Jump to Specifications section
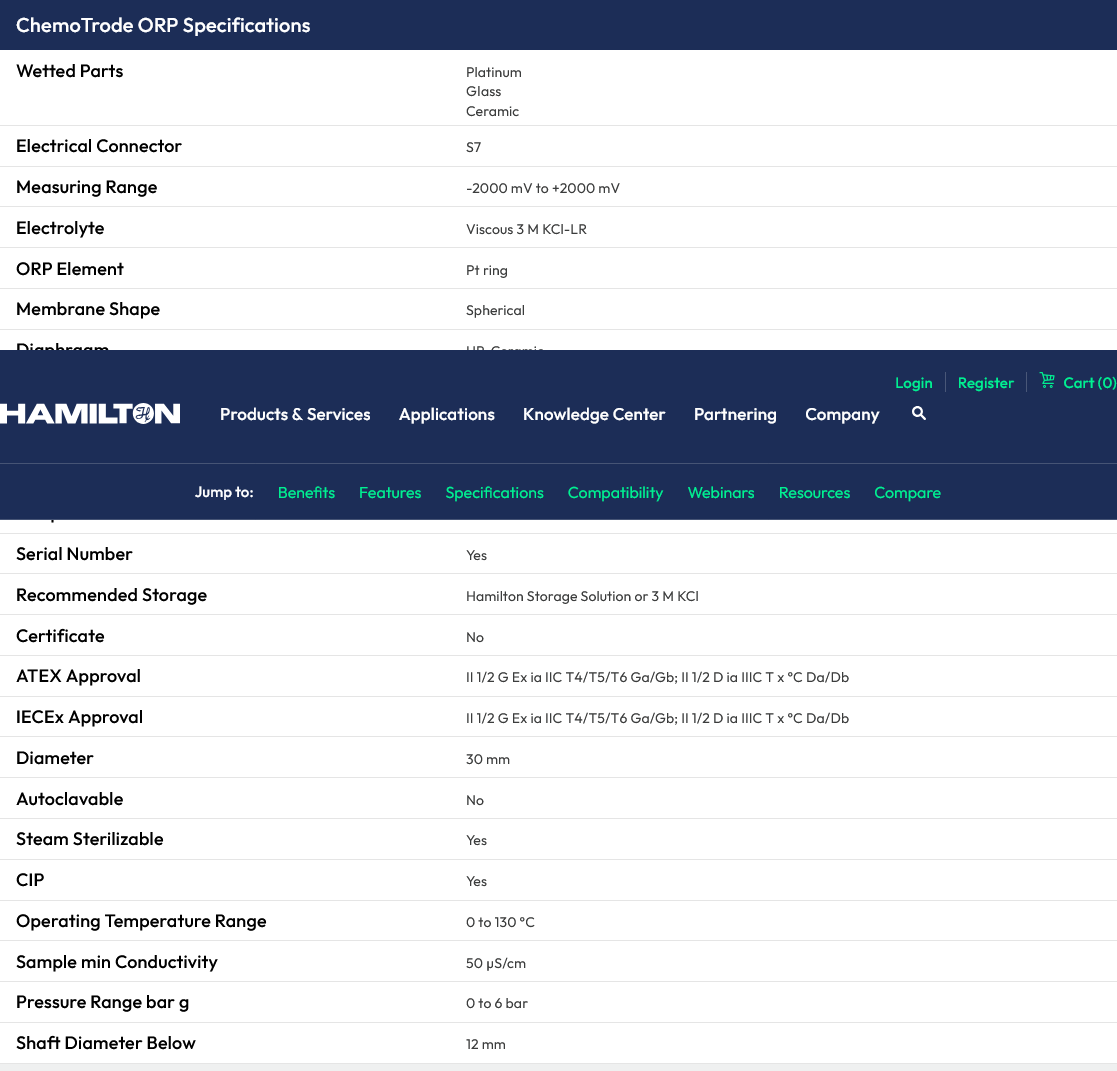 point(494,492)
